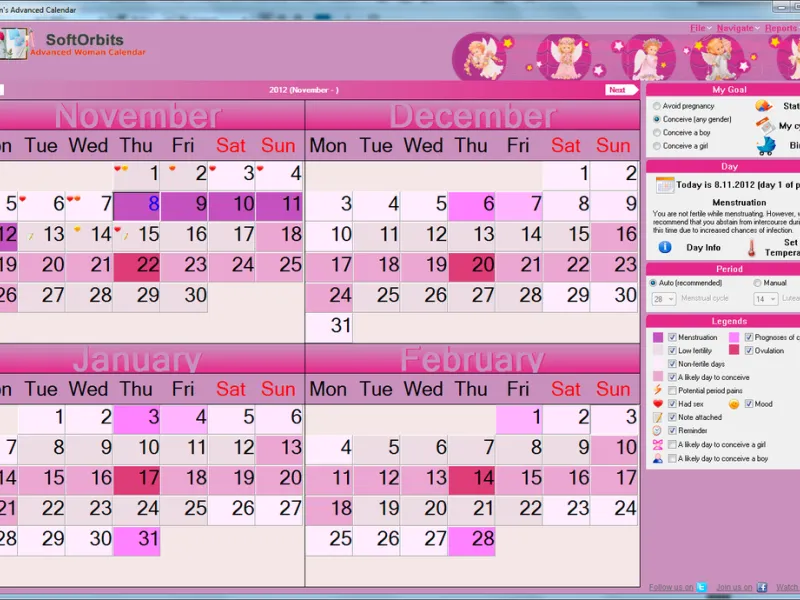
Task: Click the Next months arrow button
Action: pos(621,90)
